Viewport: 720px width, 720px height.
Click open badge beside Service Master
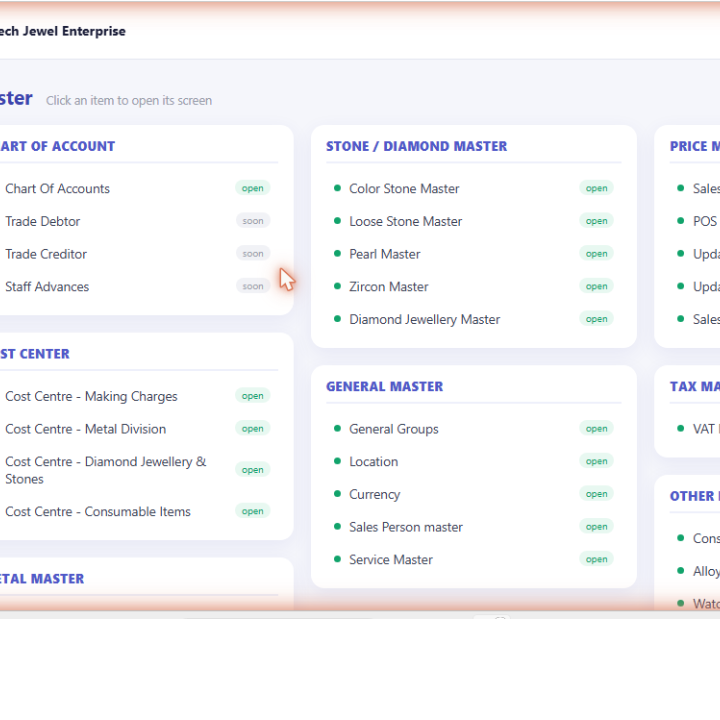point(596,559)
